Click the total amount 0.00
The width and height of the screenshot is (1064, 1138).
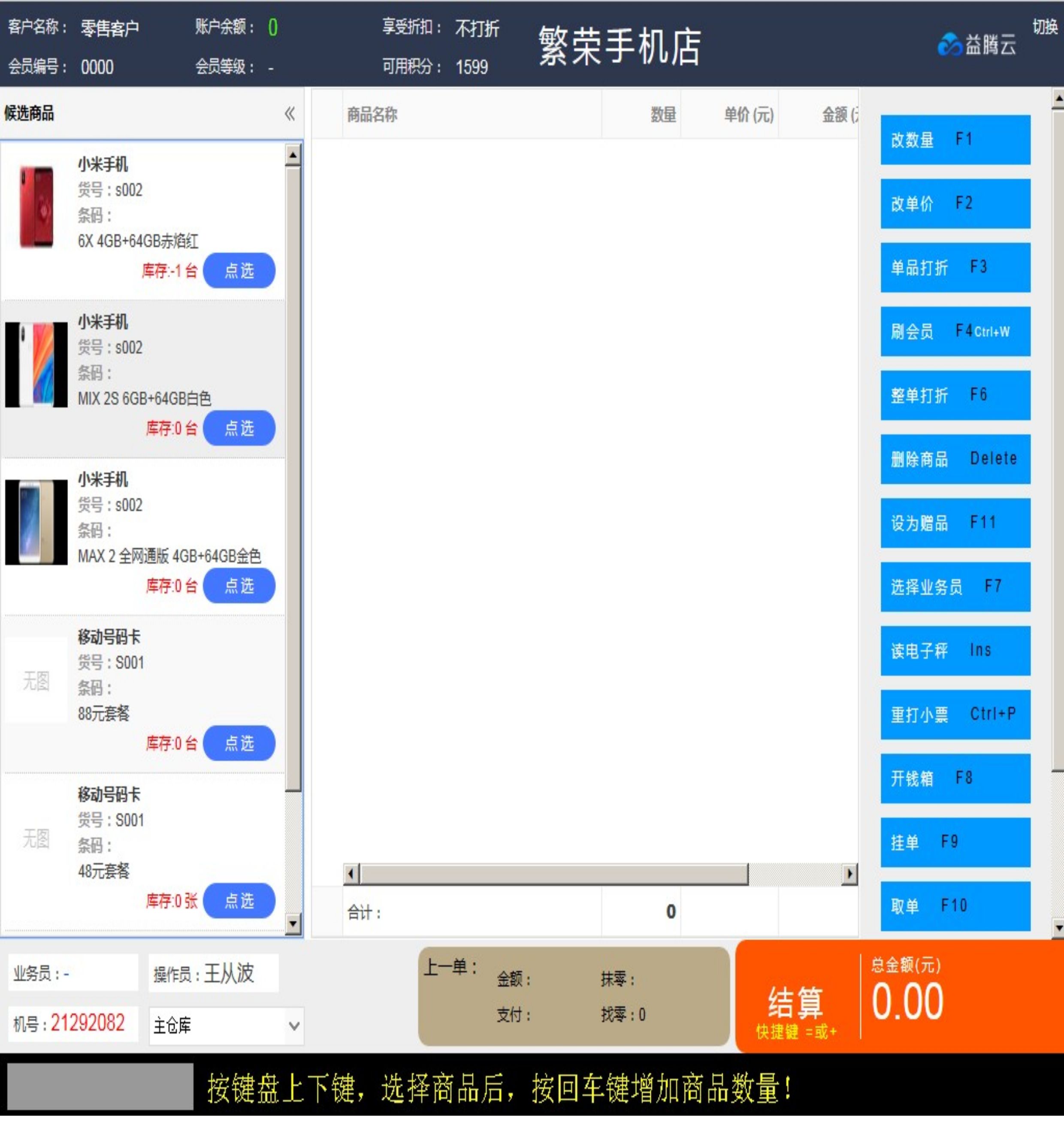[x=907, y=1002]
